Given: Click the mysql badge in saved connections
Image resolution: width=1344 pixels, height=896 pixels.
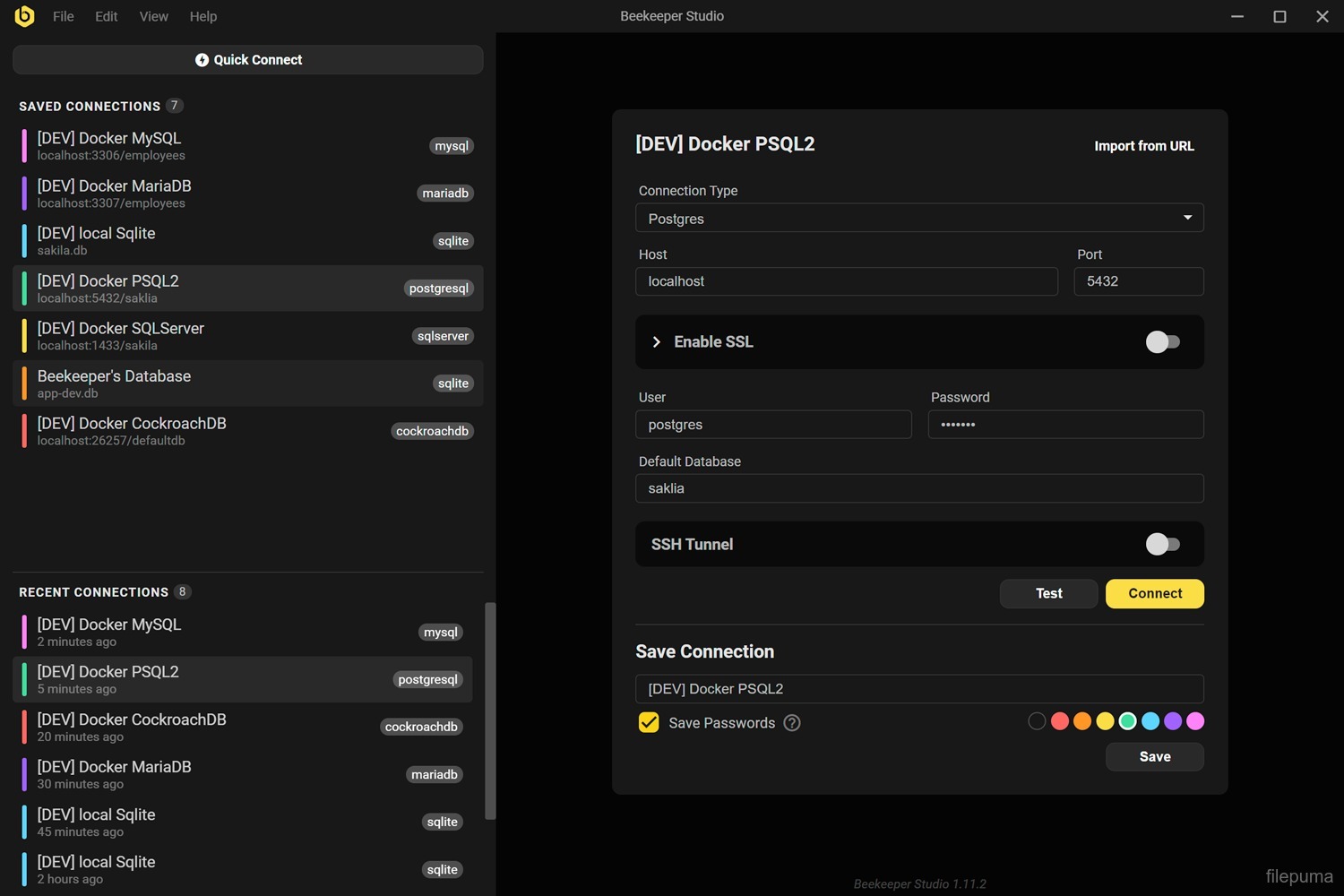Looking at the screenshot, I should click(452, 146).
